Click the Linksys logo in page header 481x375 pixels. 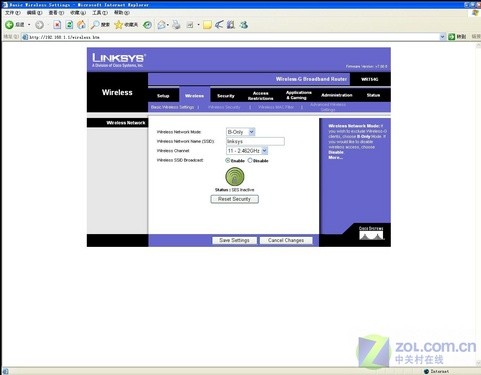pos(118,60)
